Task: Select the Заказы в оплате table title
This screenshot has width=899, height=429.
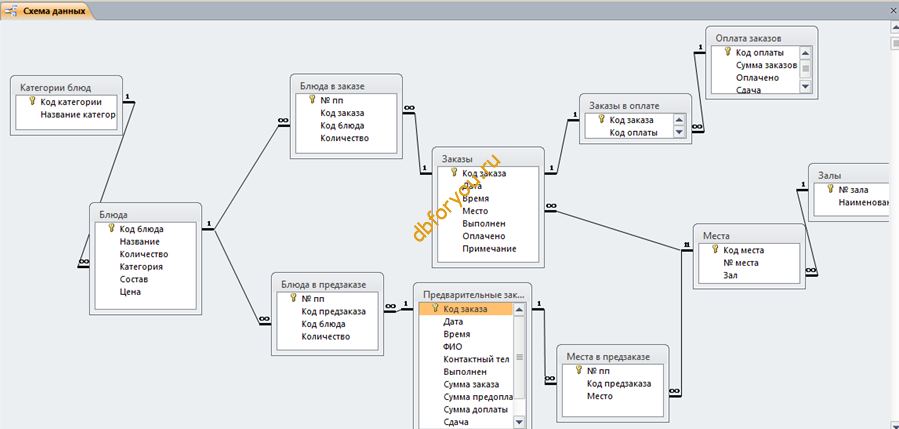Action: click(x=624, y=106)
